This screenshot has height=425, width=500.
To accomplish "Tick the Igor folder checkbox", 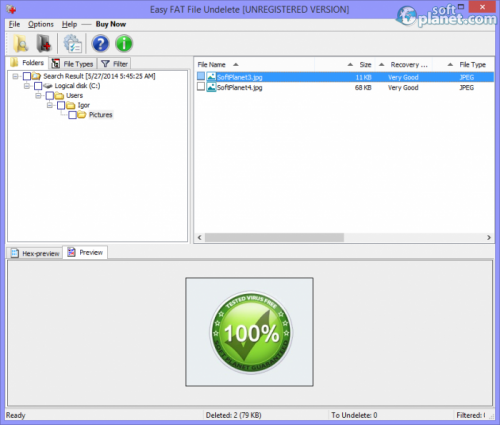I will click(x=61, y=105).
